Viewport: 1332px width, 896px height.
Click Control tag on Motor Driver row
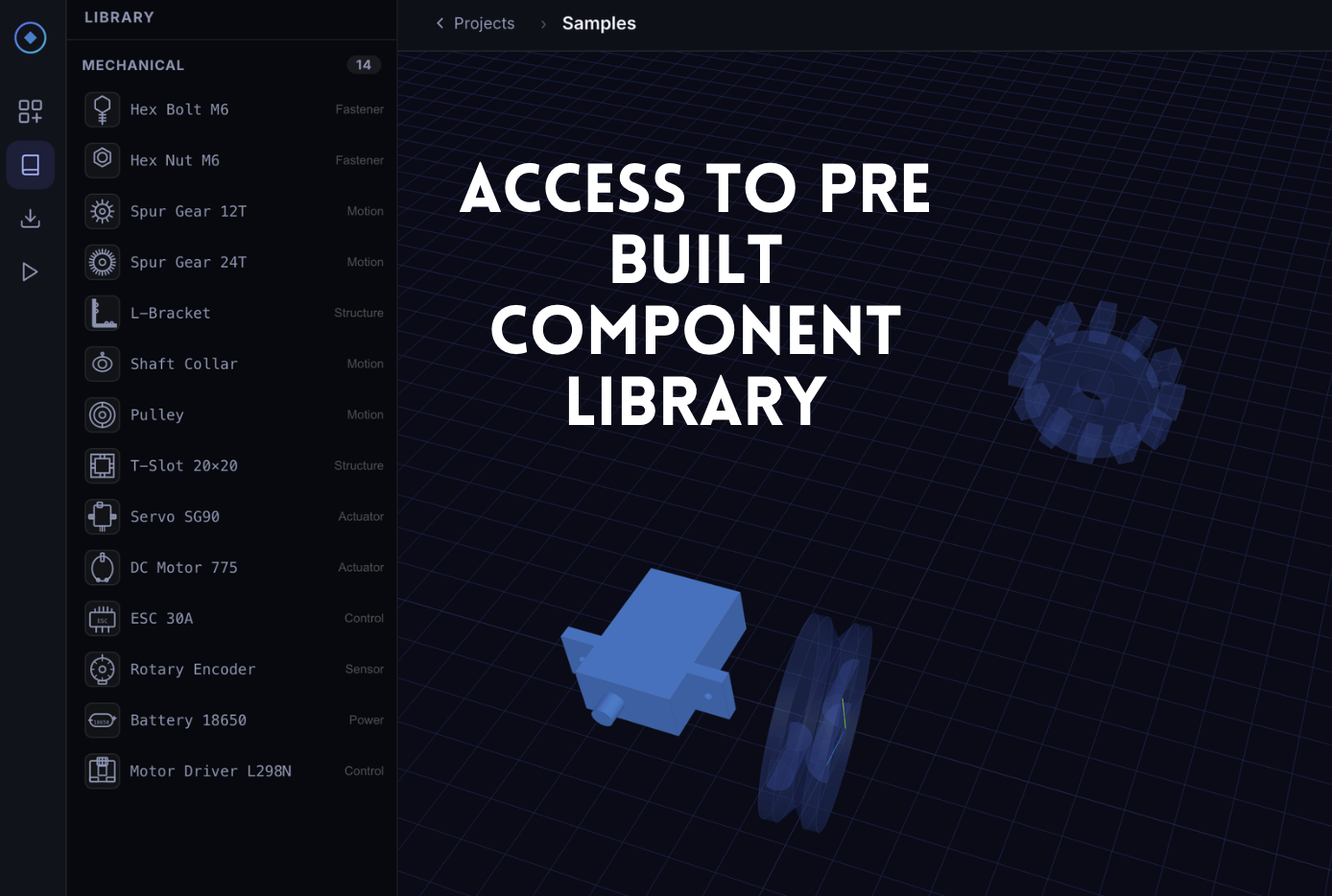tap(364, 770)
